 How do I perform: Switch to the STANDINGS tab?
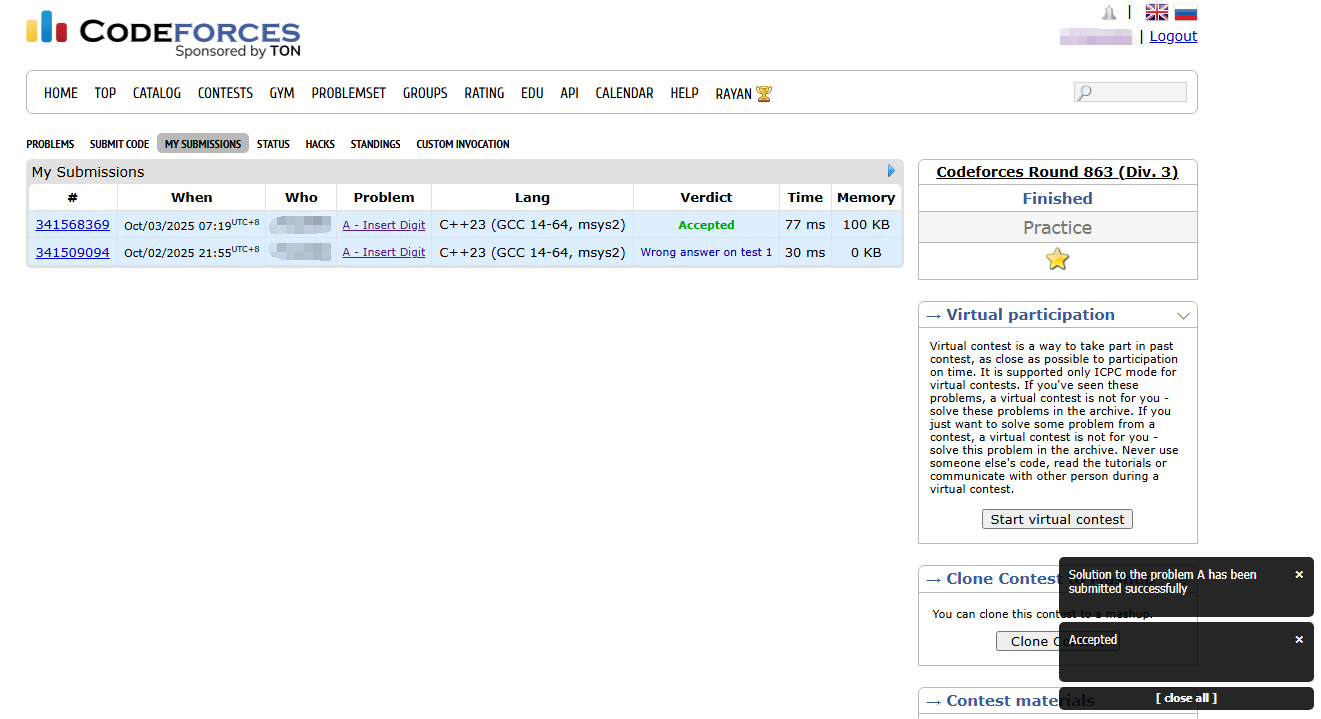pyautogui.click(x=375, y=144)
